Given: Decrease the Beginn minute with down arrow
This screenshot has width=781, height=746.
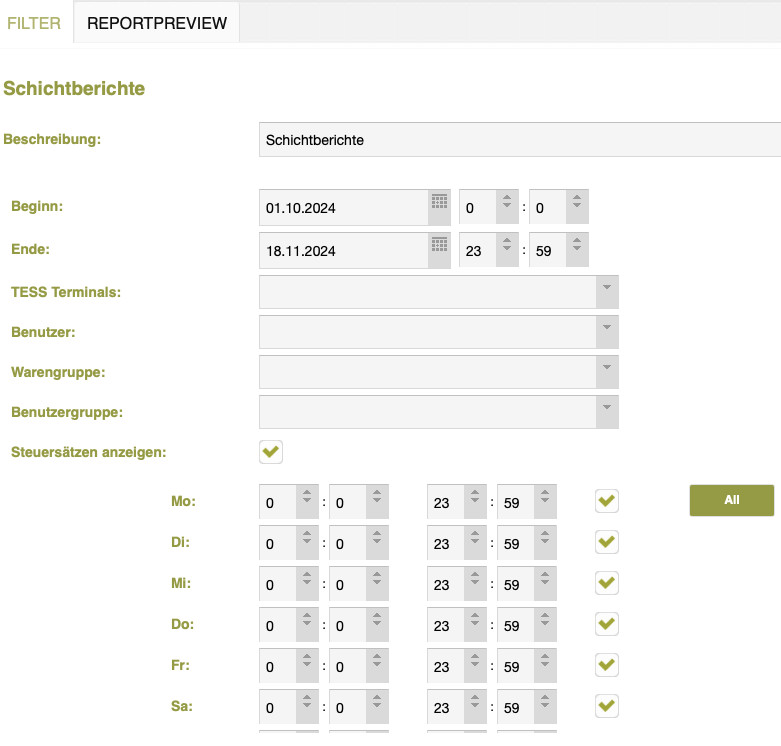Looking at the screenshot, I should tap(577, 205).
